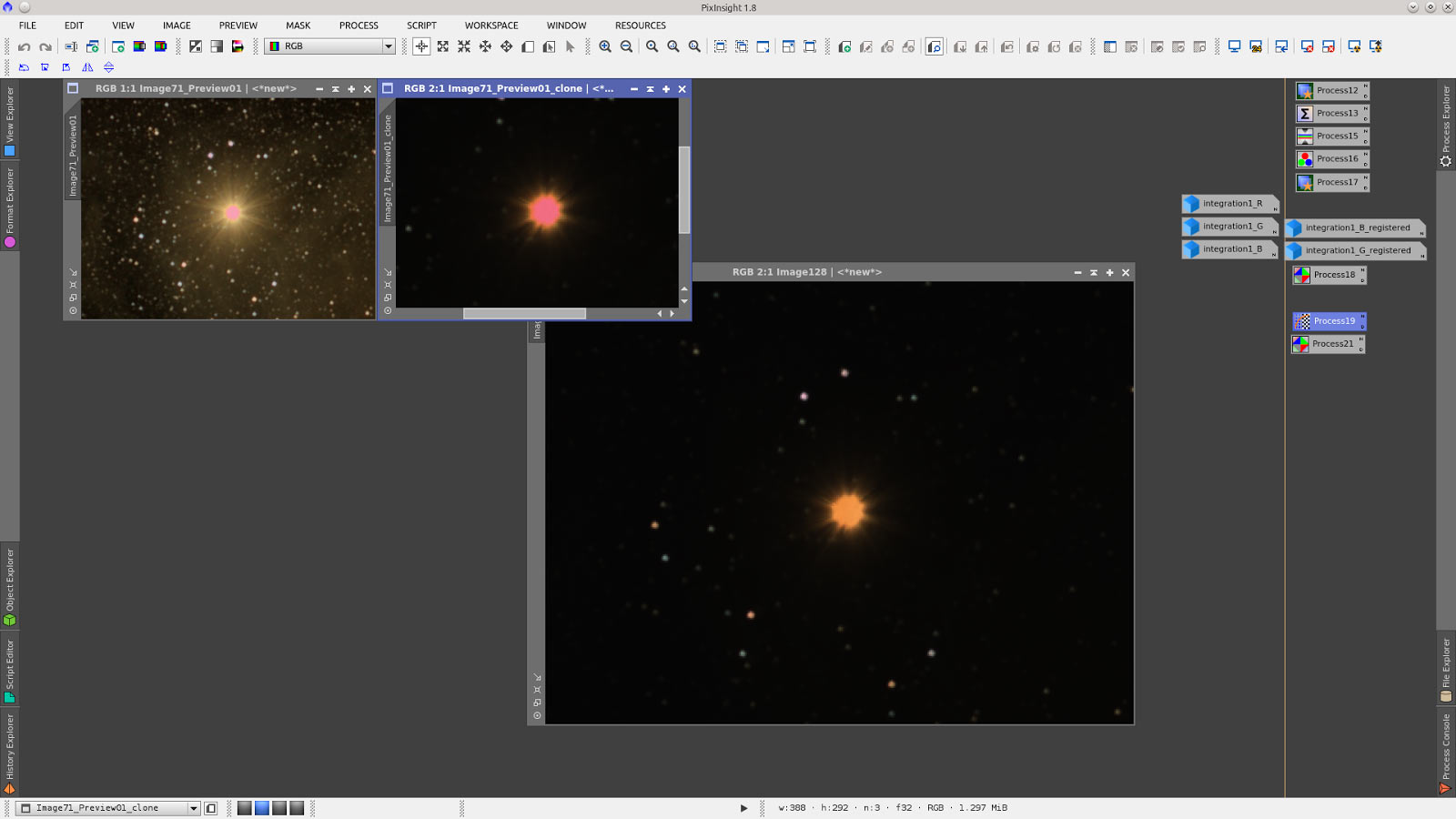Open Process19 icon on workspace
The height and width of the screenshot is (819, 1456).
[1330, 321]
